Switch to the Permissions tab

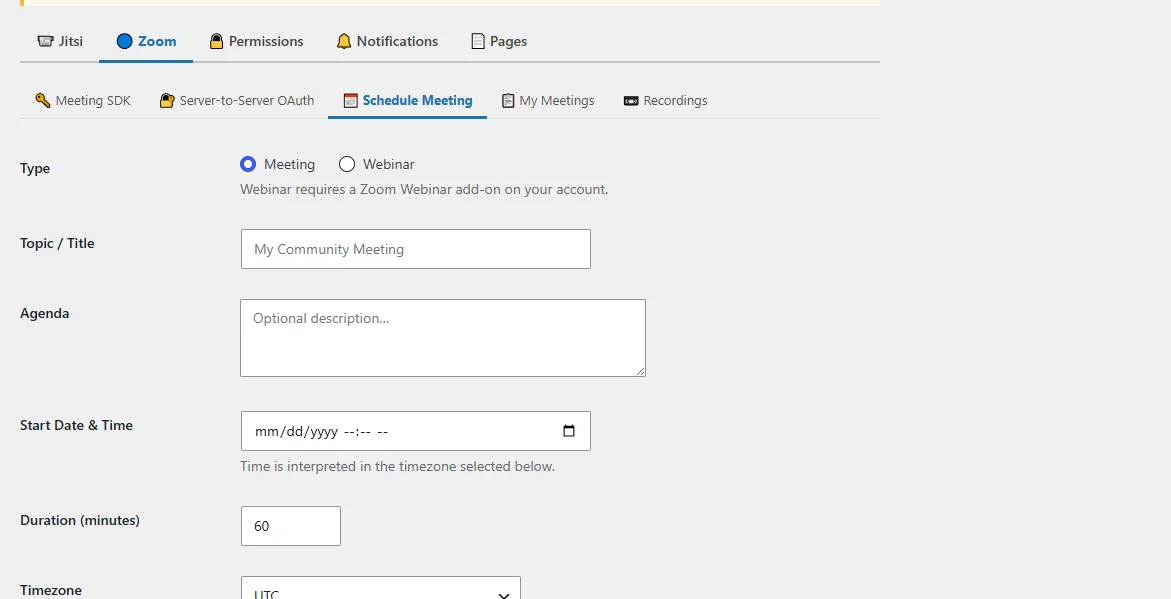(x=256, y=41)
